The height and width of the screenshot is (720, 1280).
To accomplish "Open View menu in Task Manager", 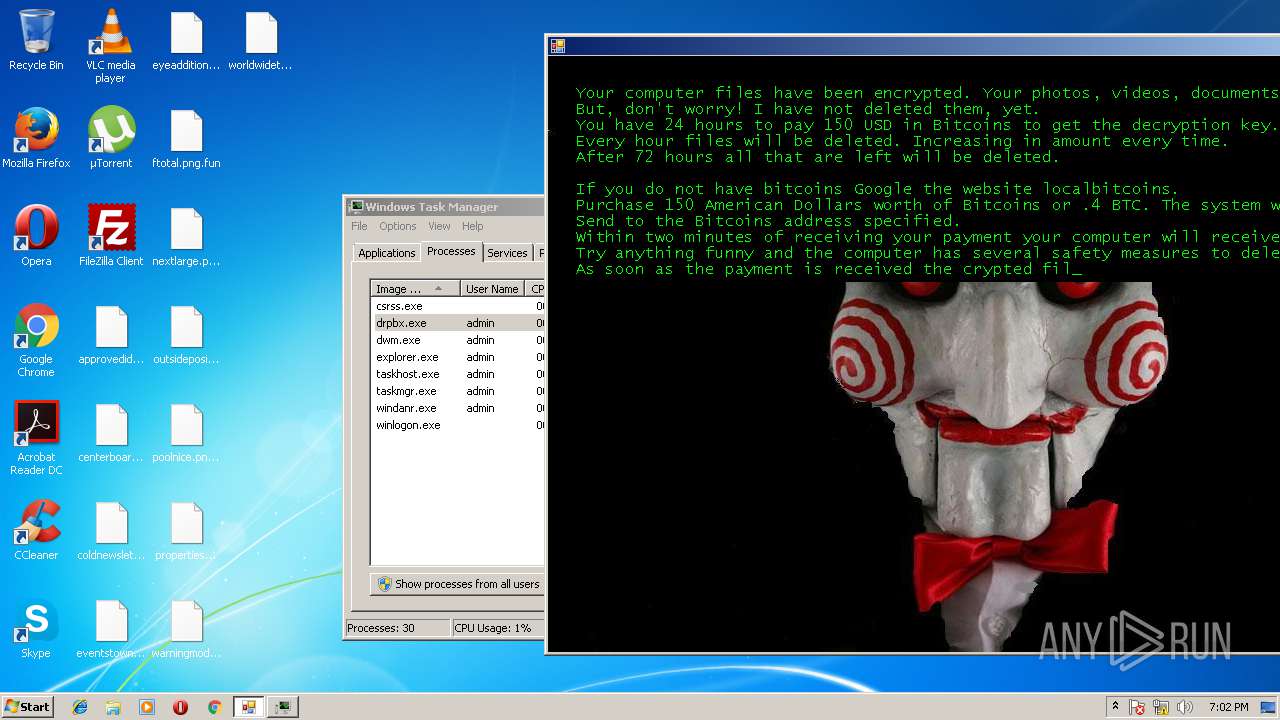I will point(439,226).
